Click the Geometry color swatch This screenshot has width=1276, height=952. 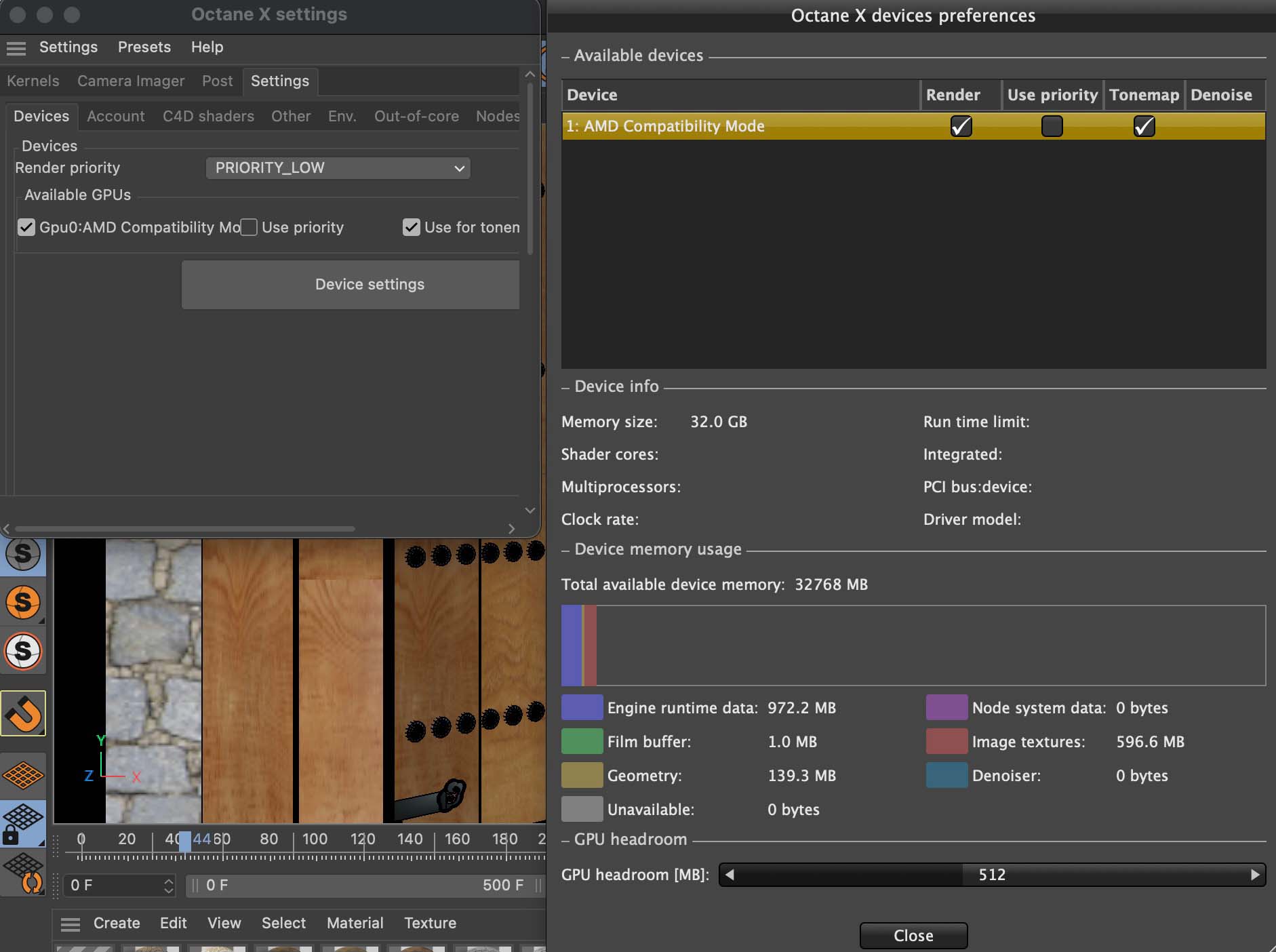582,775
